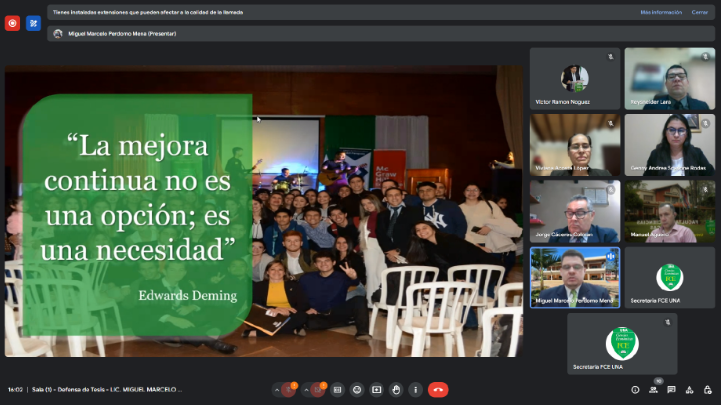
Task: Raise your hand
Action: coord(396,390)
